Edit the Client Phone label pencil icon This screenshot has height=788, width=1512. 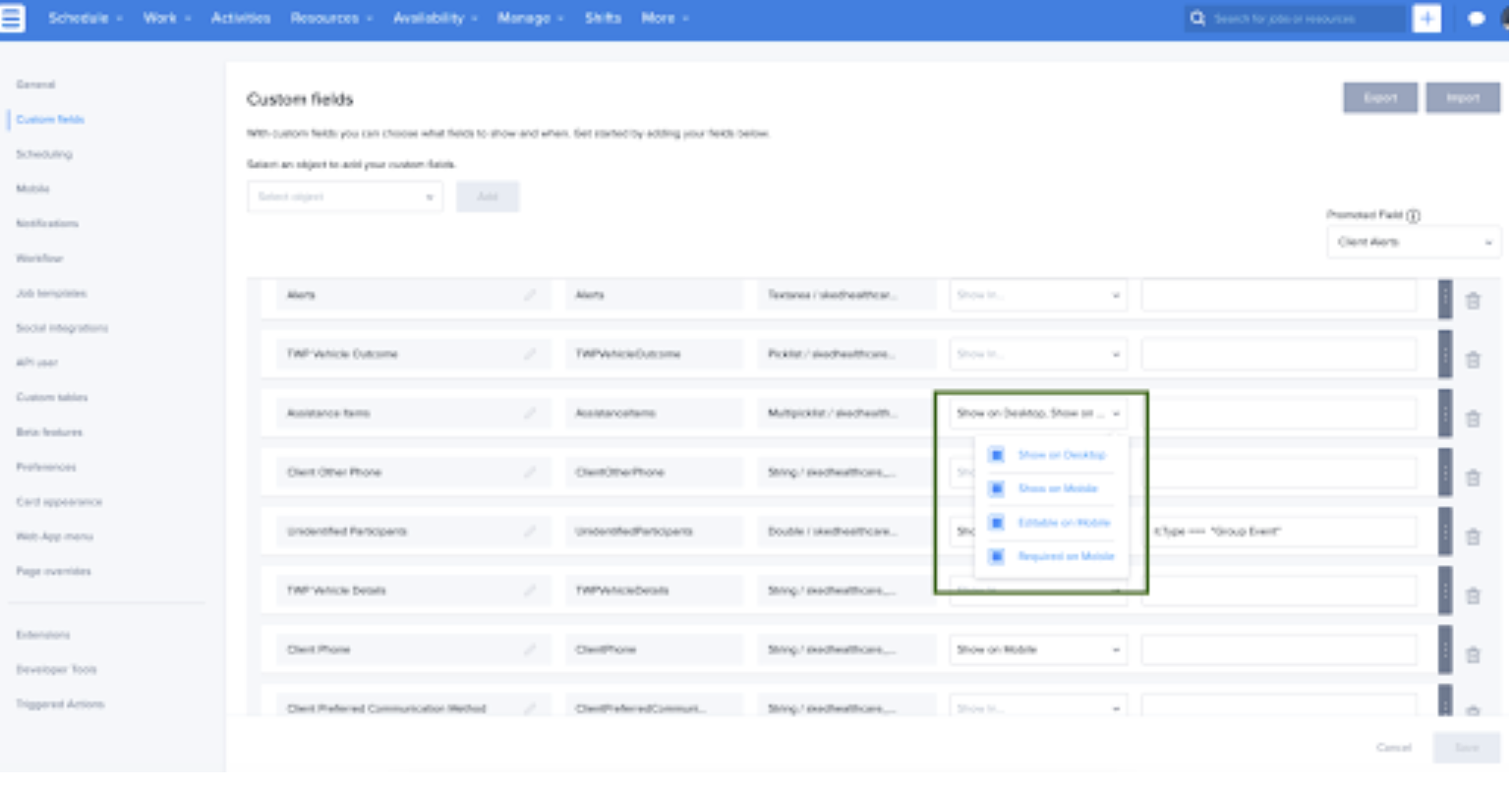pyautogui.click(x=530, y=648)
